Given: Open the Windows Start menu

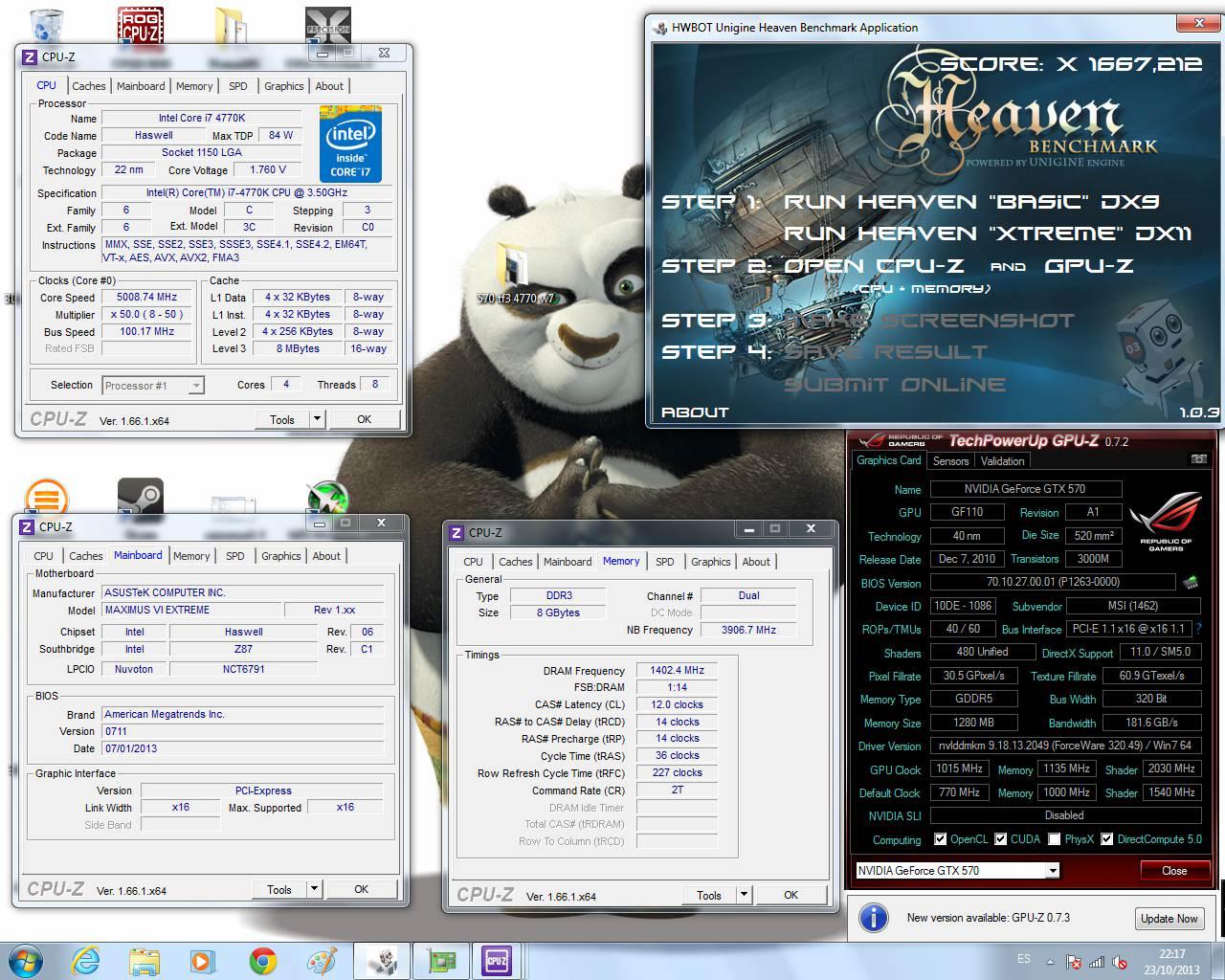Looking at the screenshot, I should [x=26, y=961].
